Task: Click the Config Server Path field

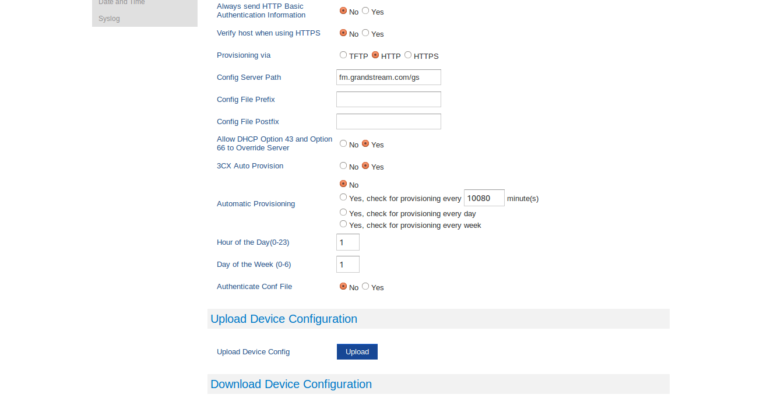Action: coord(388,77)
